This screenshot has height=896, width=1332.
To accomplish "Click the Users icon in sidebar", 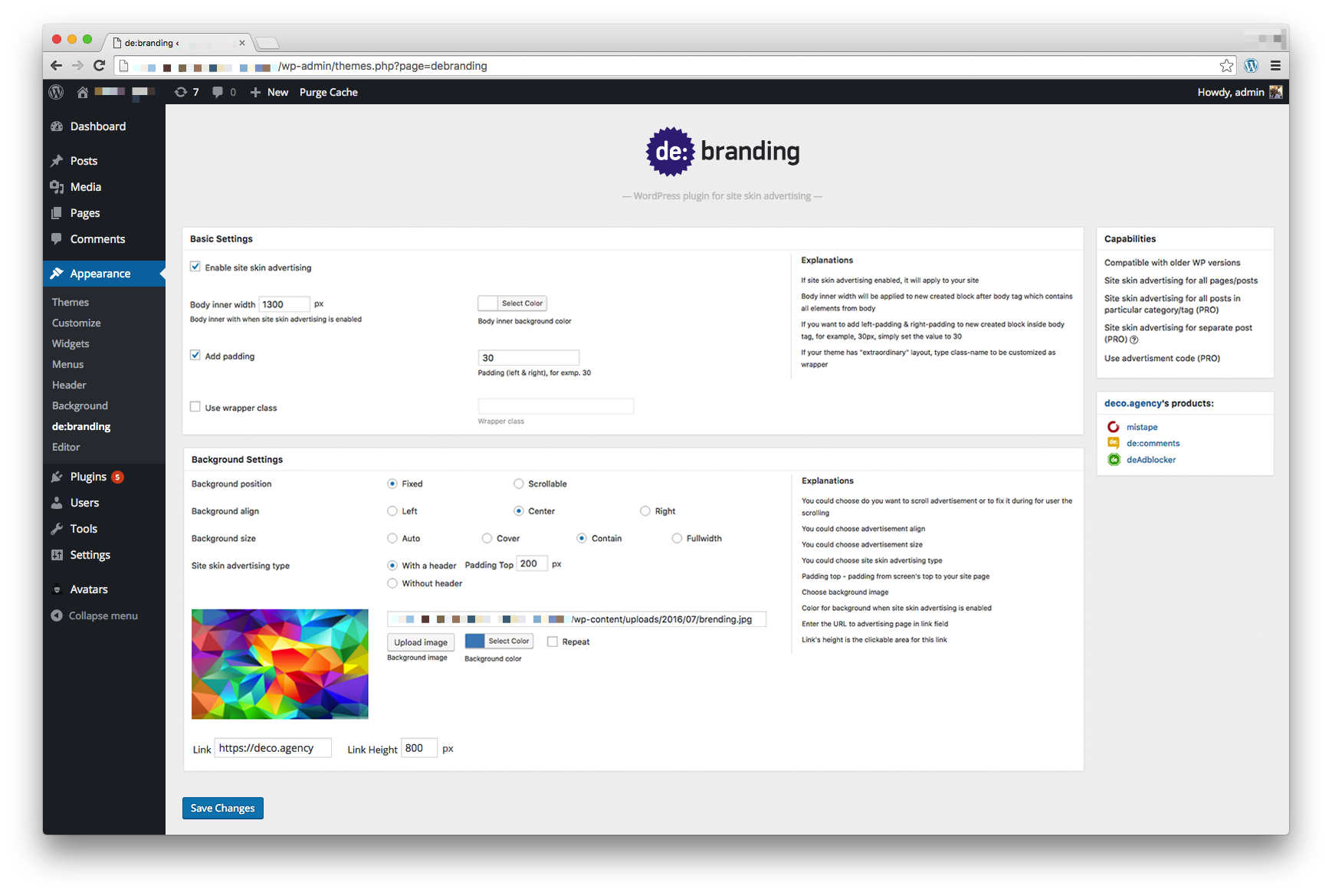I will pyautogui.click(x=57, y=503).
